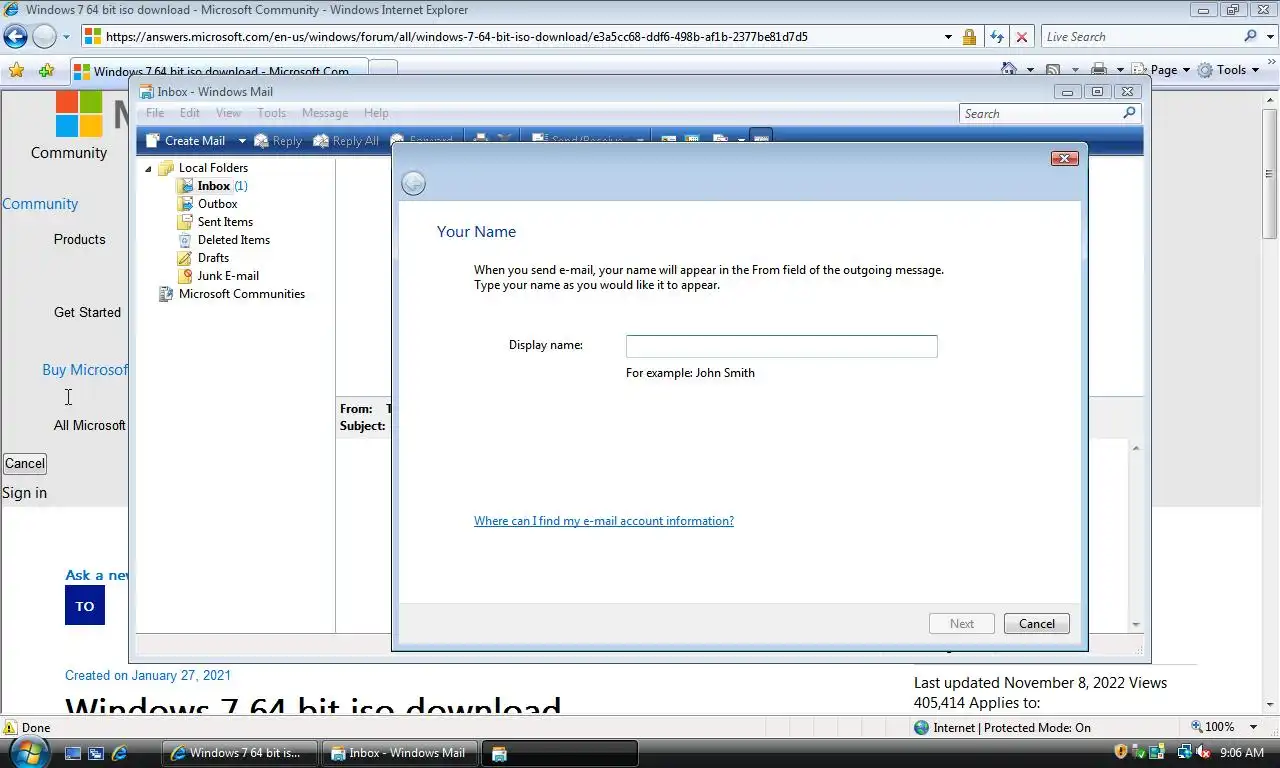1280x768 pixels.
Task: Click the Stop loading red X button
Action: click(1021, 37)
